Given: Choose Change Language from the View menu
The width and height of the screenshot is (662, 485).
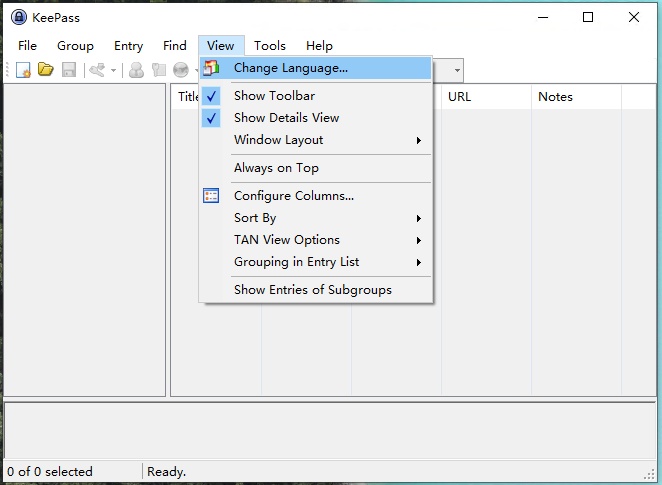Looking at the screenshot, I should [290, 68].
